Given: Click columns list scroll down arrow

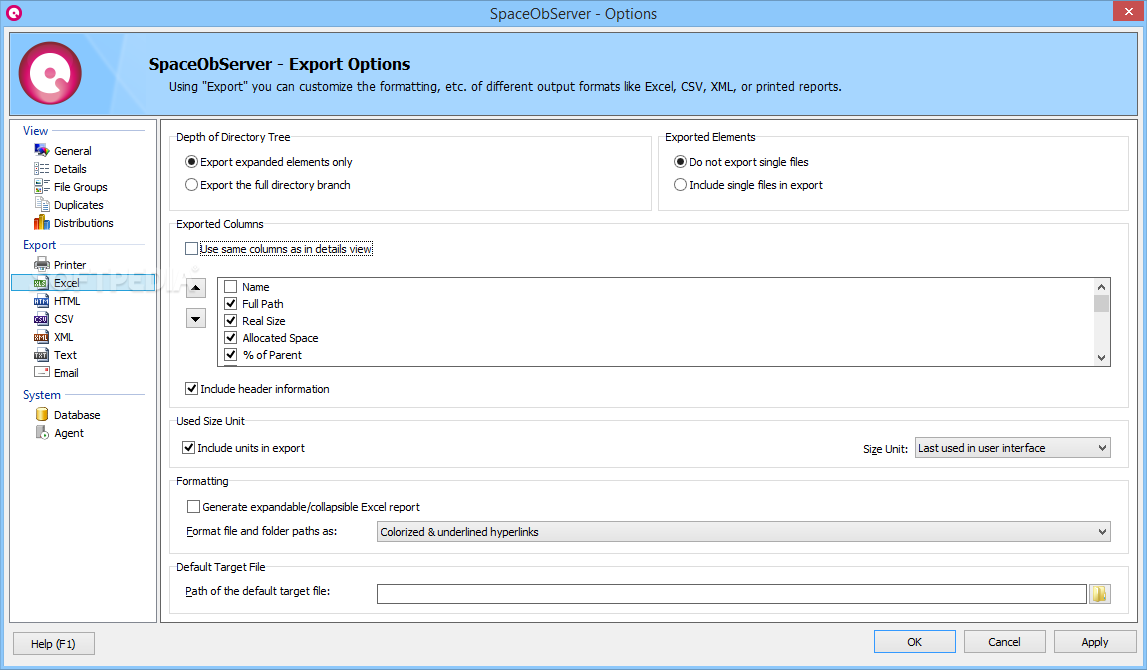Looking at the screenshot, I should pyautogui.click(x=1102, y=358).
